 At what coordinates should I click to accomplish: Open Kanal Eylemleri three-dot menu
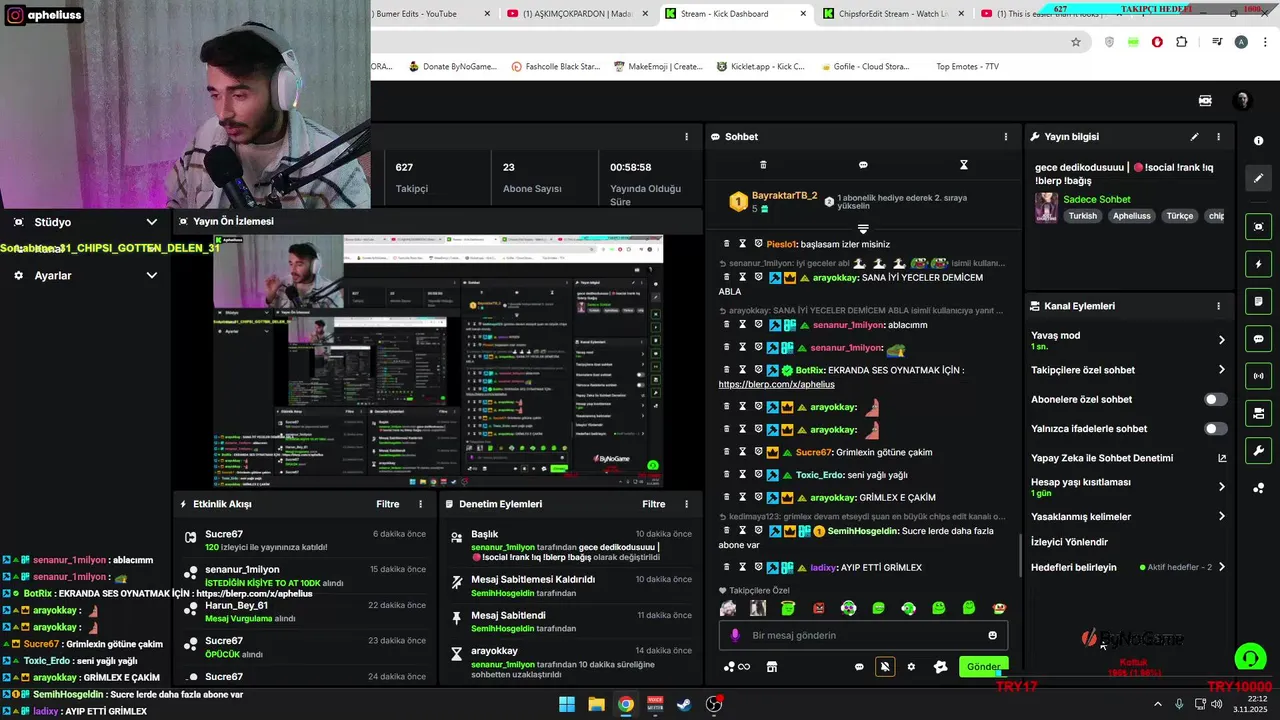coord(1218,306)
